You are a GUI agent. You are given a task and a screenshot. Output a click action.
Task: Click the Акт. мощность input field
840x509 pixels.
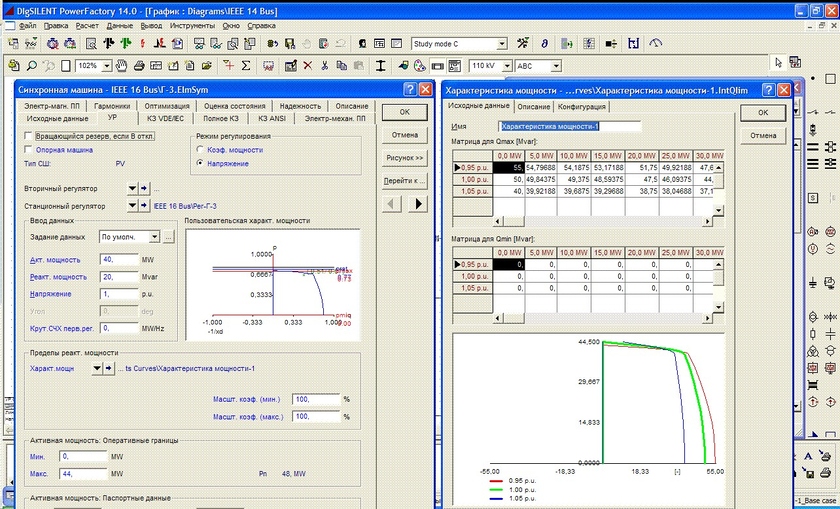click(x=118, y=260)
